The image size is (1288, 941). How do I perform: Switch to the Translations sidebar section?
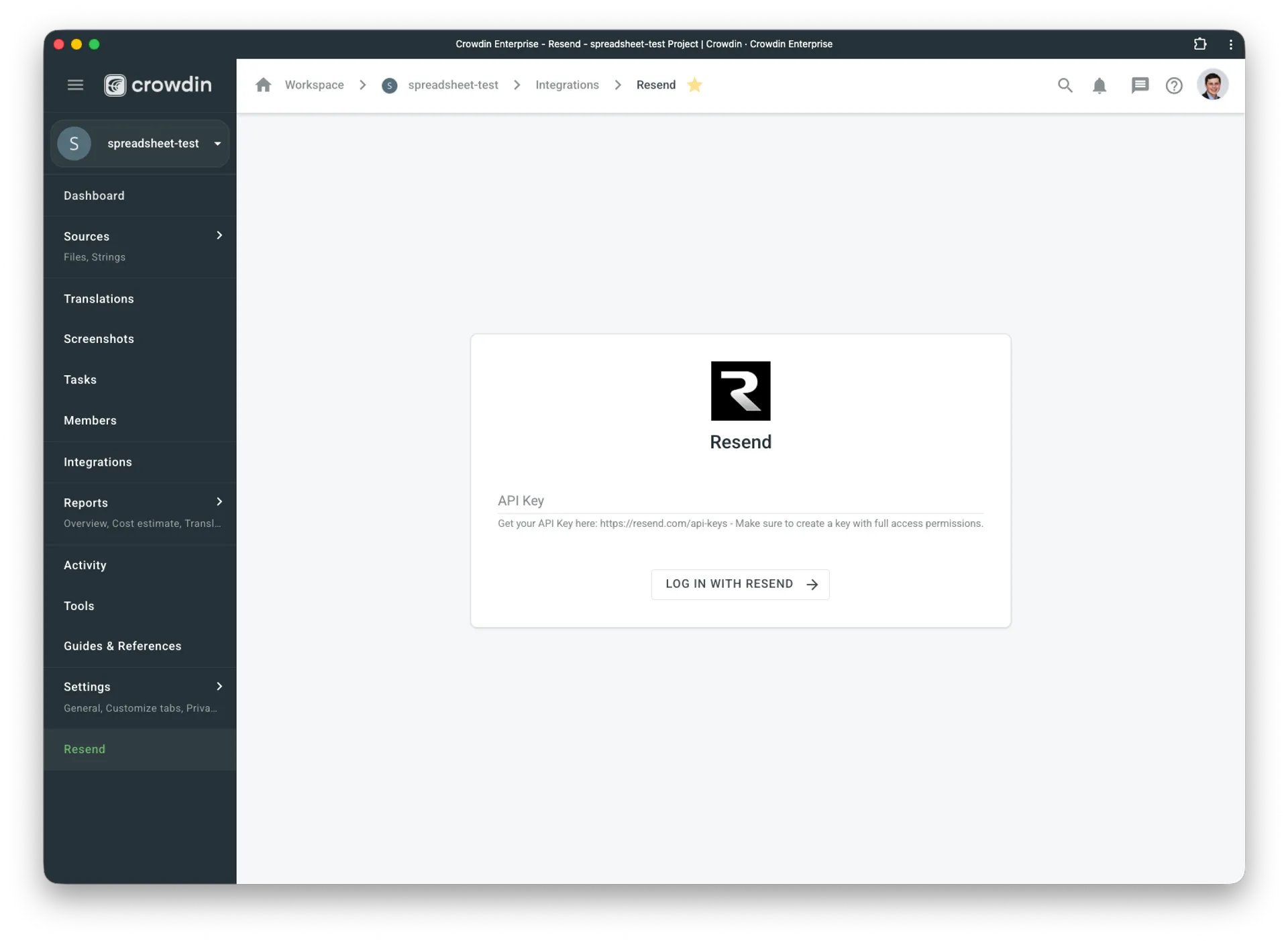99,299
